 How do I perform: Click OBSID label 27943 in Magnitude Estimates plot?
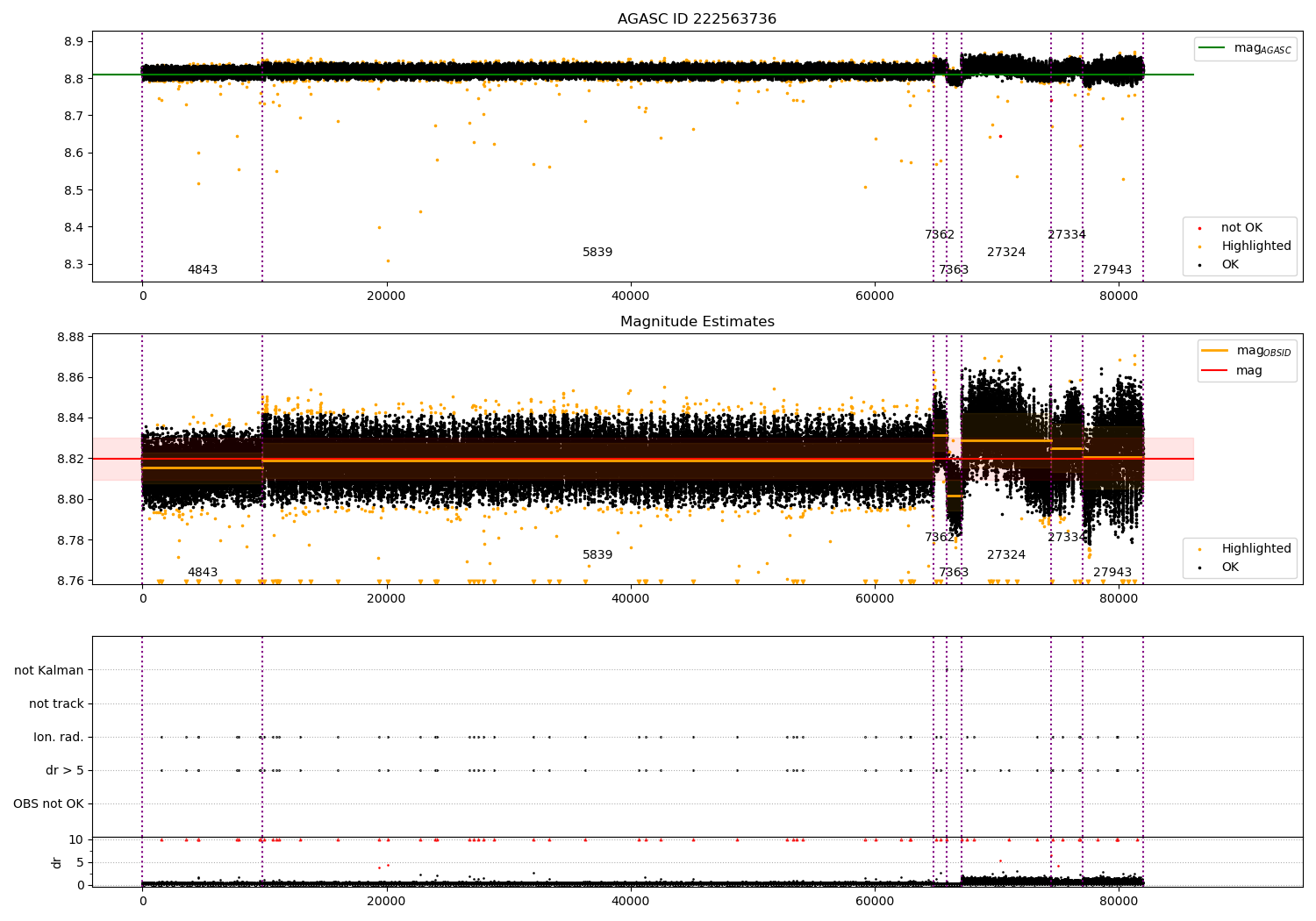coord(1112,573)
